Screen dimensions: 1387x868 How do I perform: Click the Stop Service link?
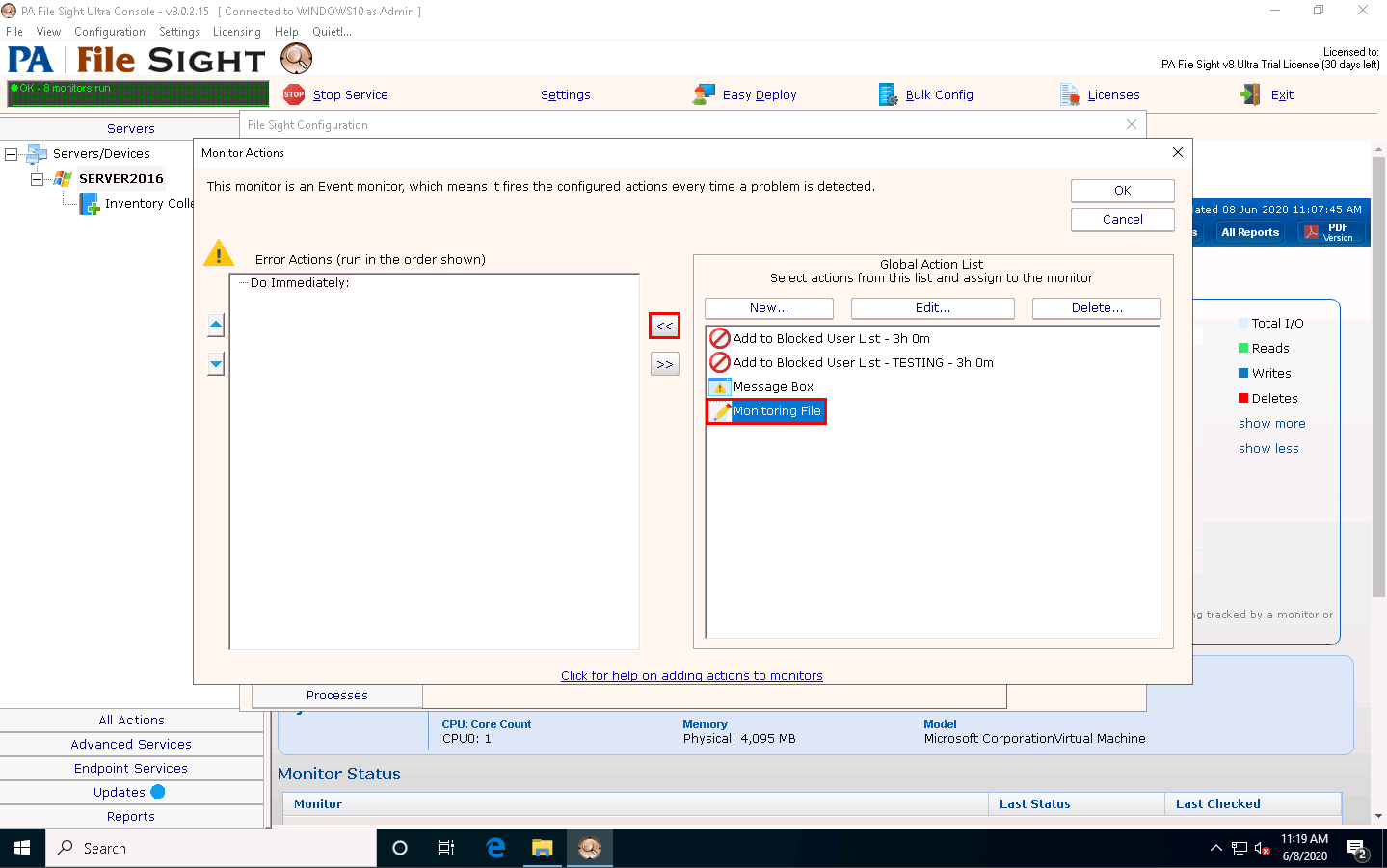351,95
